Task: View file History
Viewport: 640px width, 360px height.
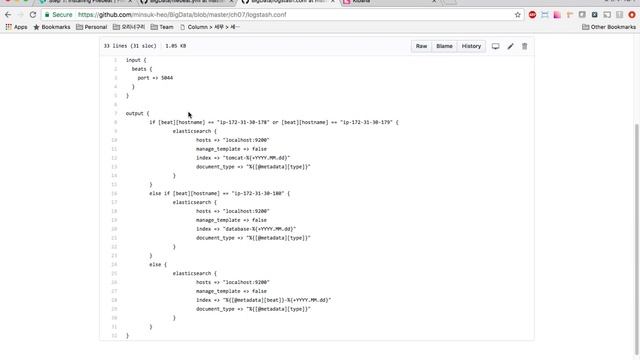Action: tap(471, 46)
